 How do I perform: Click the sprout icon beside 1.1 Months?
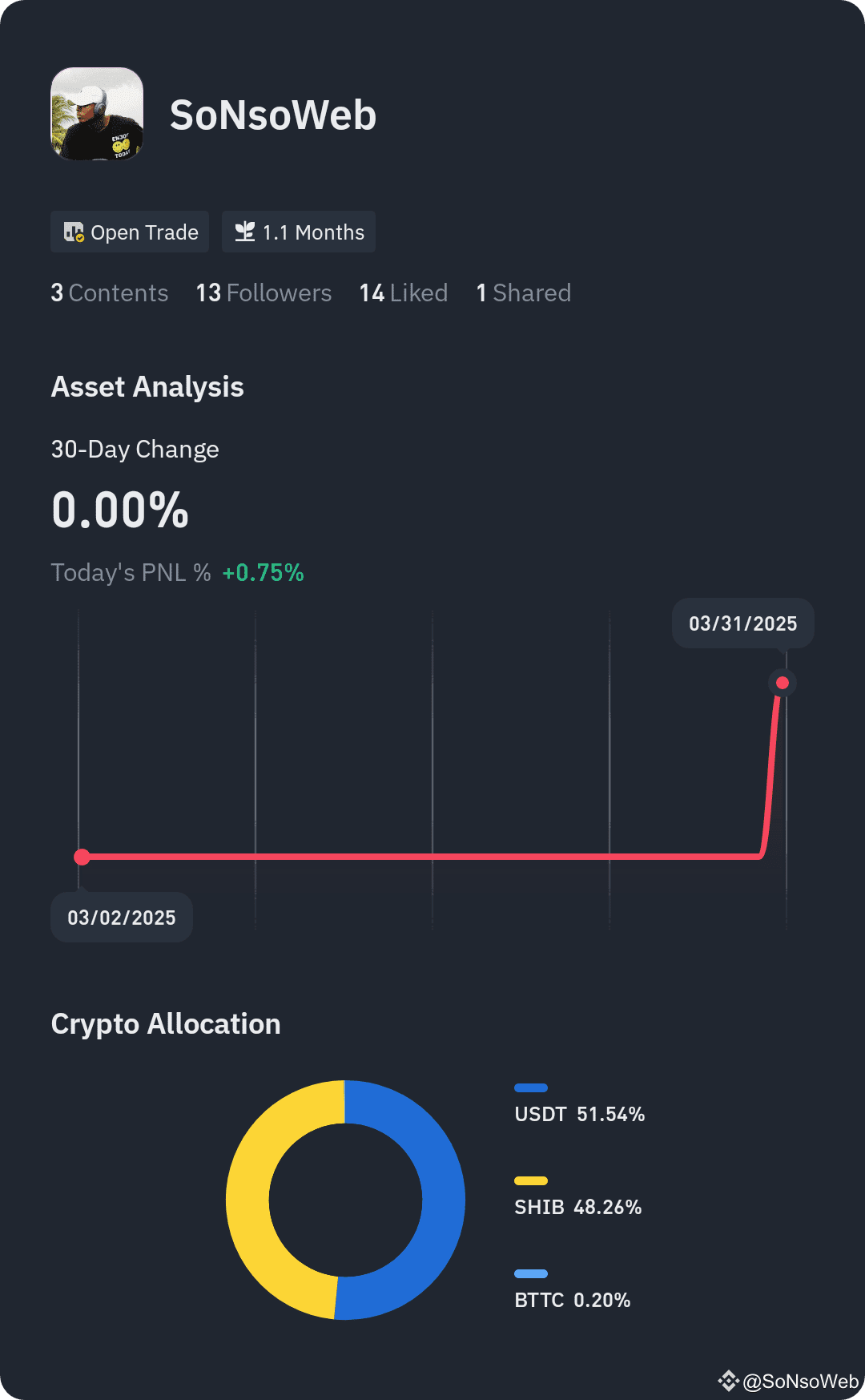pos(244,232)
